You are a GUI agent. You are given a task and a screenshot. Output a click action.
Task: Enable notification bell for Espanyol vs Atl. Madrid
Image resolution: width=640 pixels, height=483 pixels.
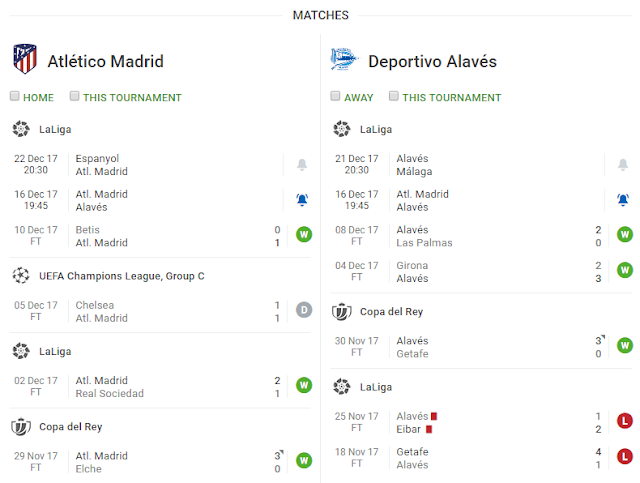pos(302,165)
